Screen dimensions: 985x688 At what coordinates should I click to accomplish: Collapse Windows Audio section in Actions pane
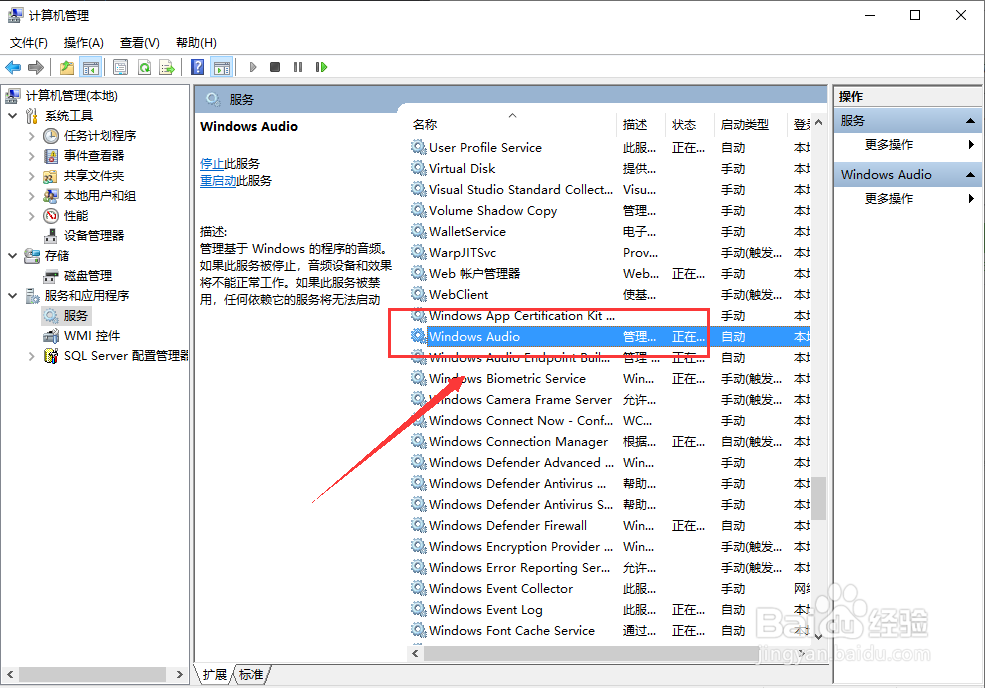pos(971,175)
